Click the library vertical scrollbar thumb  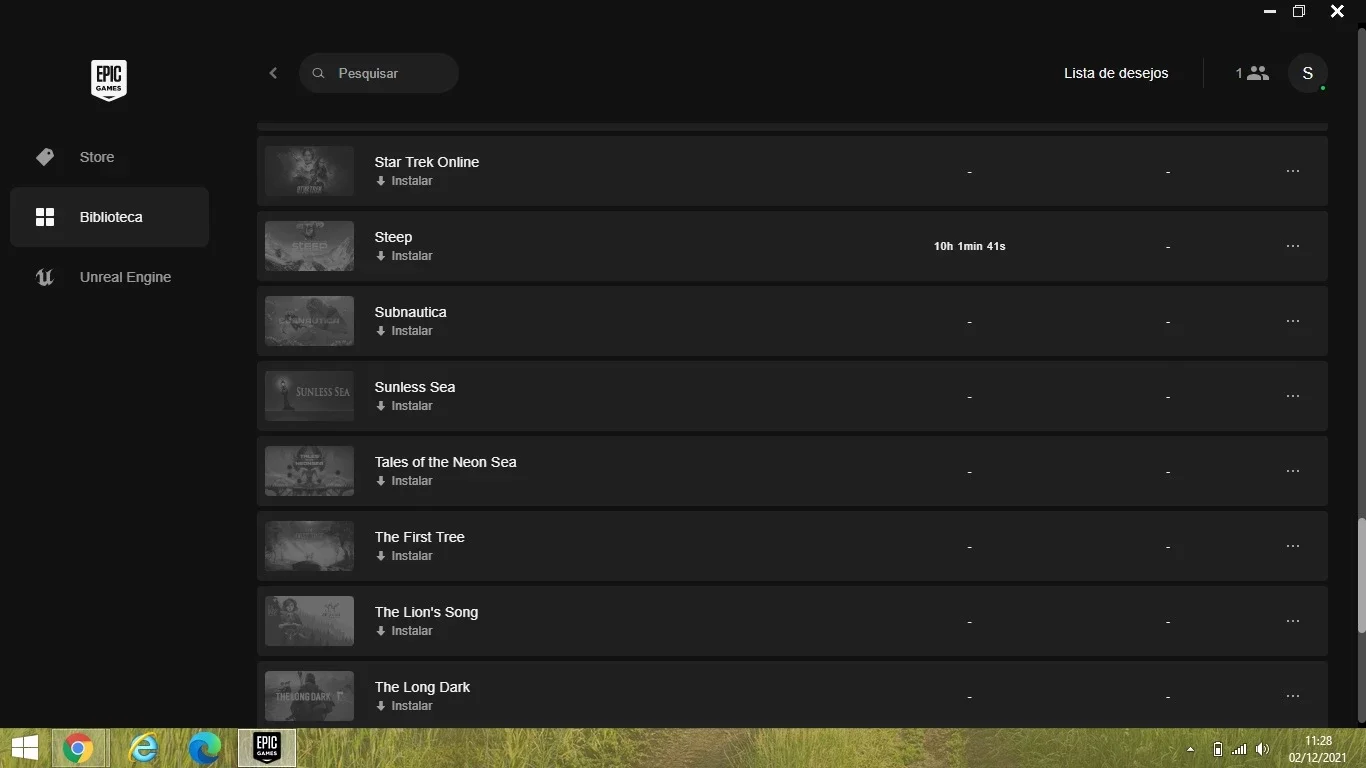coord(1361,575)
